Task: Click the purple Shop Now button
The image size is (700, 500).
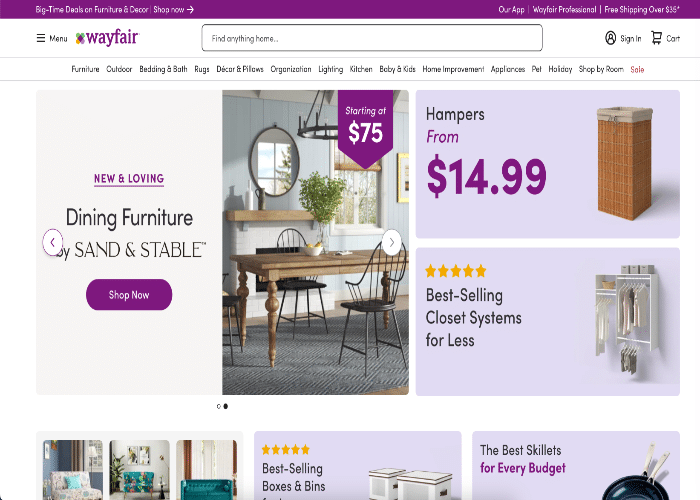Action: (x=129, y=295)
